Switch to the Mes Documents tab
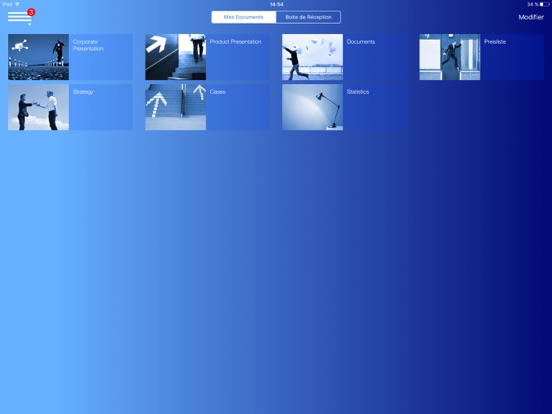 click(244, 17)
